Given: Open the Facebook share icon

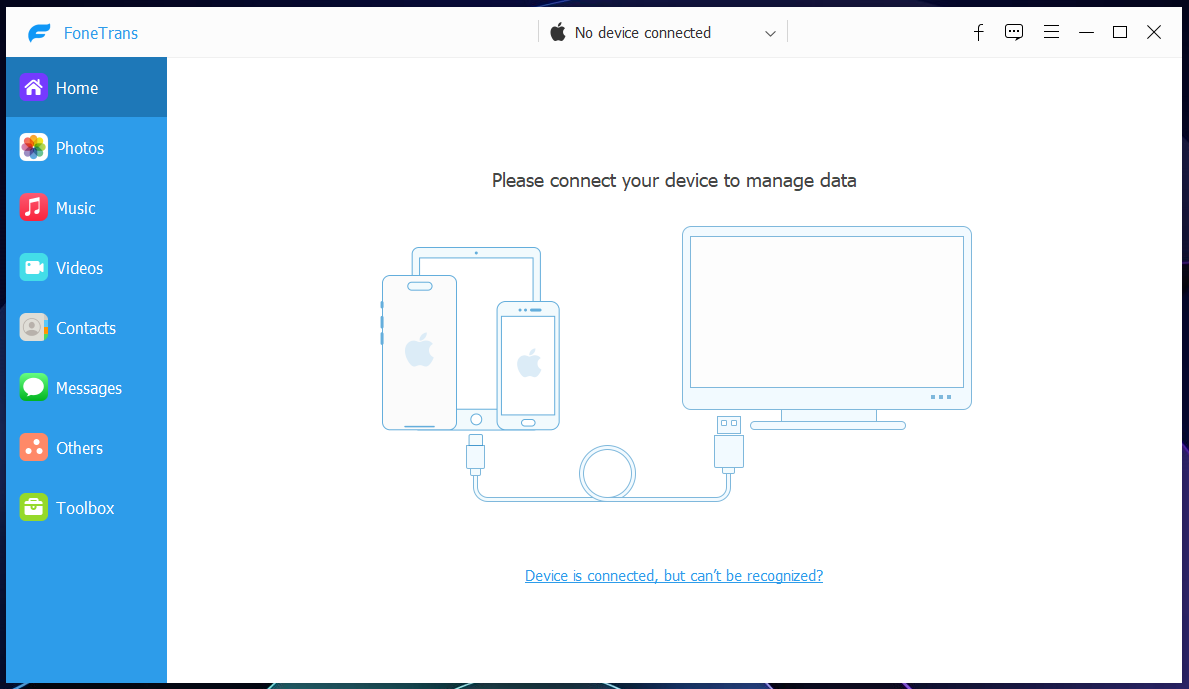Looking at the screenshot, I should pos(978,32).
